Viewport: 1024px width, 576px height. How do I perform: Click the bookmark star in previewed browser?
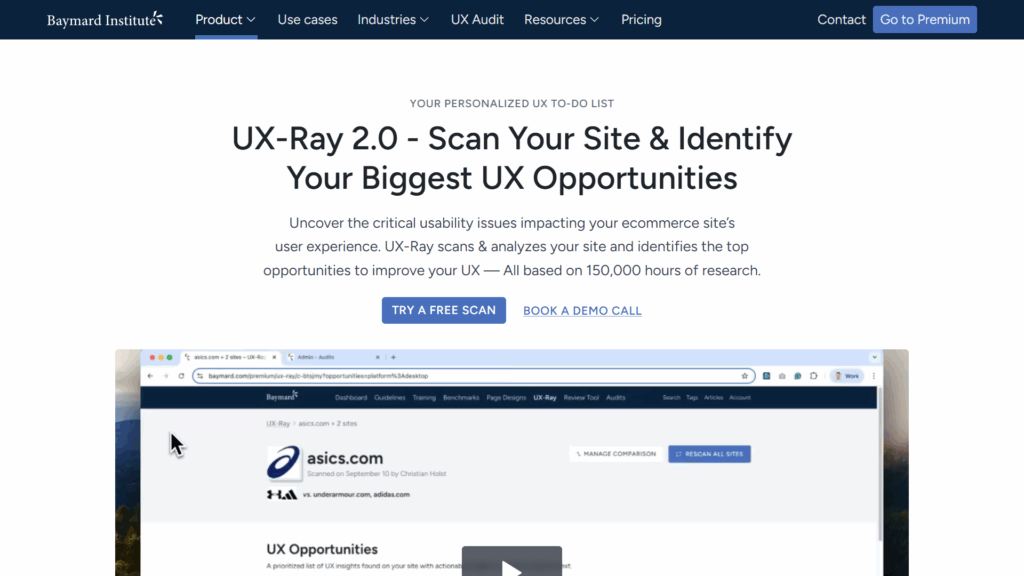point(745,376)
